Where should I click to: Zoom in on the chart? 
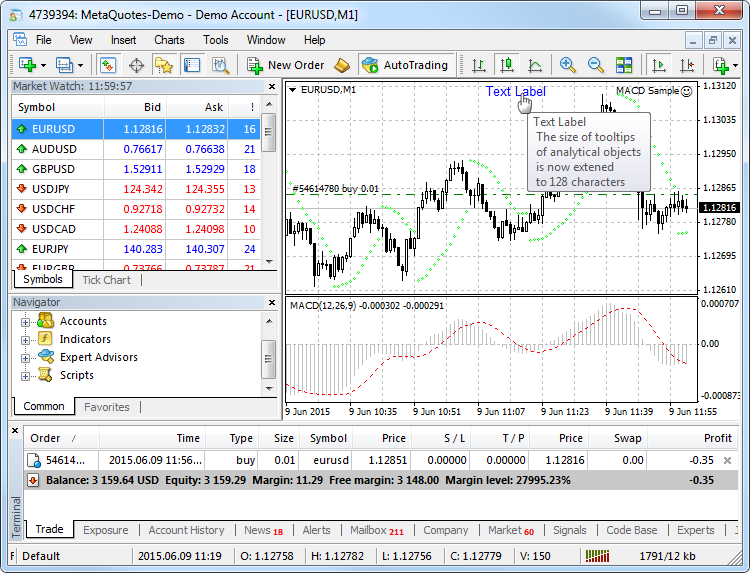[x=568, y=65]
